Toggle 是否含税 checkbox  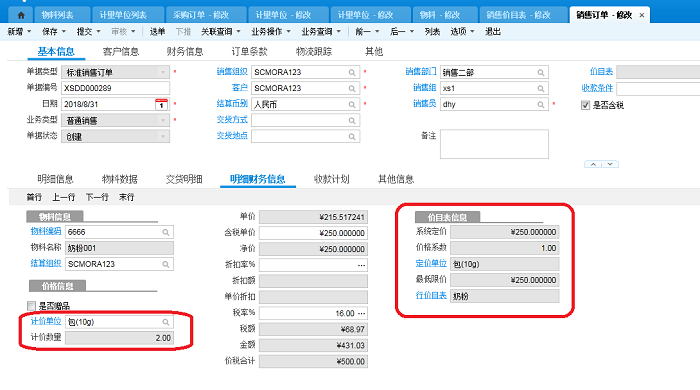[585, 105]
